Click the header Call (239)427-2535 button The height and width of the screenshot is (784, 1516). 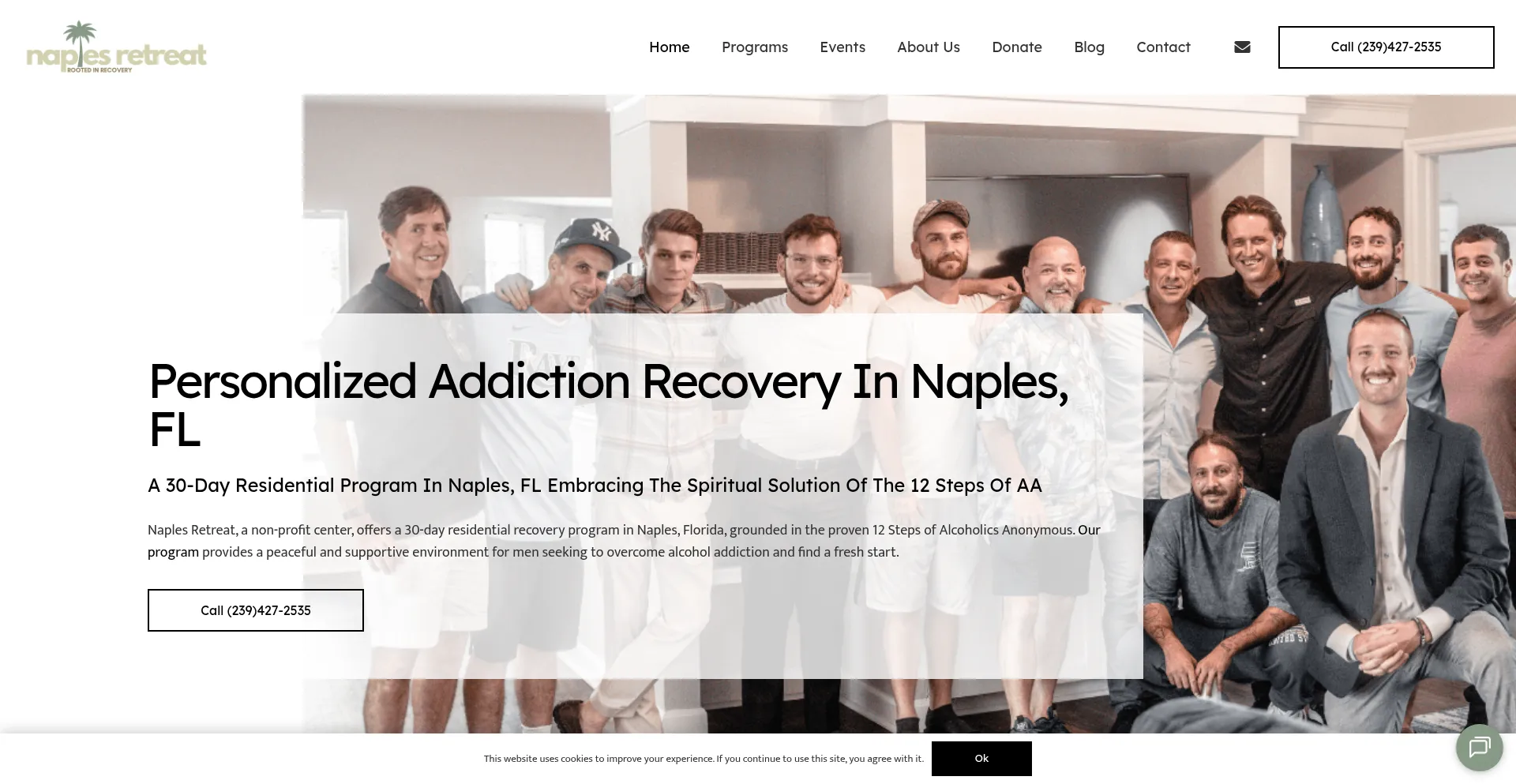coord(1386,47)
